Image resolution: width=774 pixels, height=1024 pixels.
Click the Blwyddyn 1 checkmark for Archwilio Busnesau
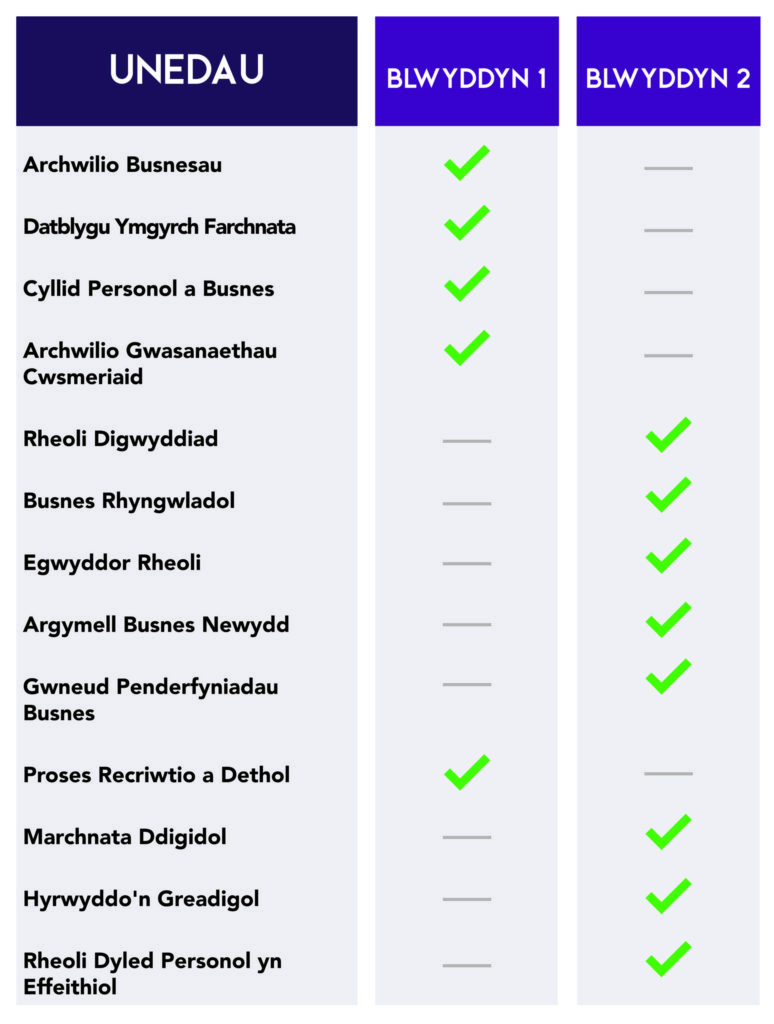[466, 164]
